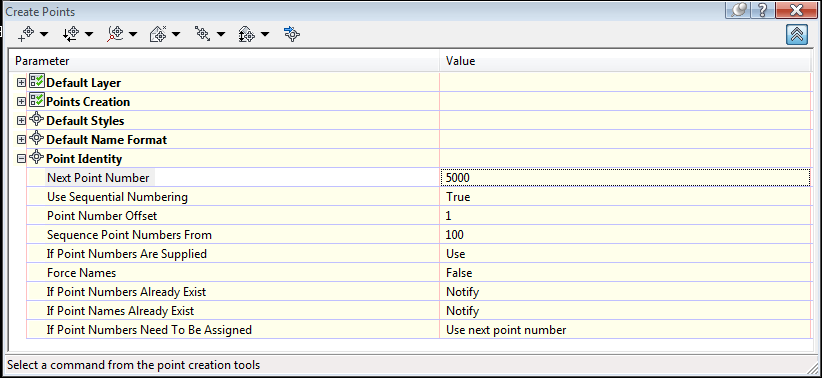Click the Create Points title bar text
Screen dimensions: 822x378
point(40,11)
